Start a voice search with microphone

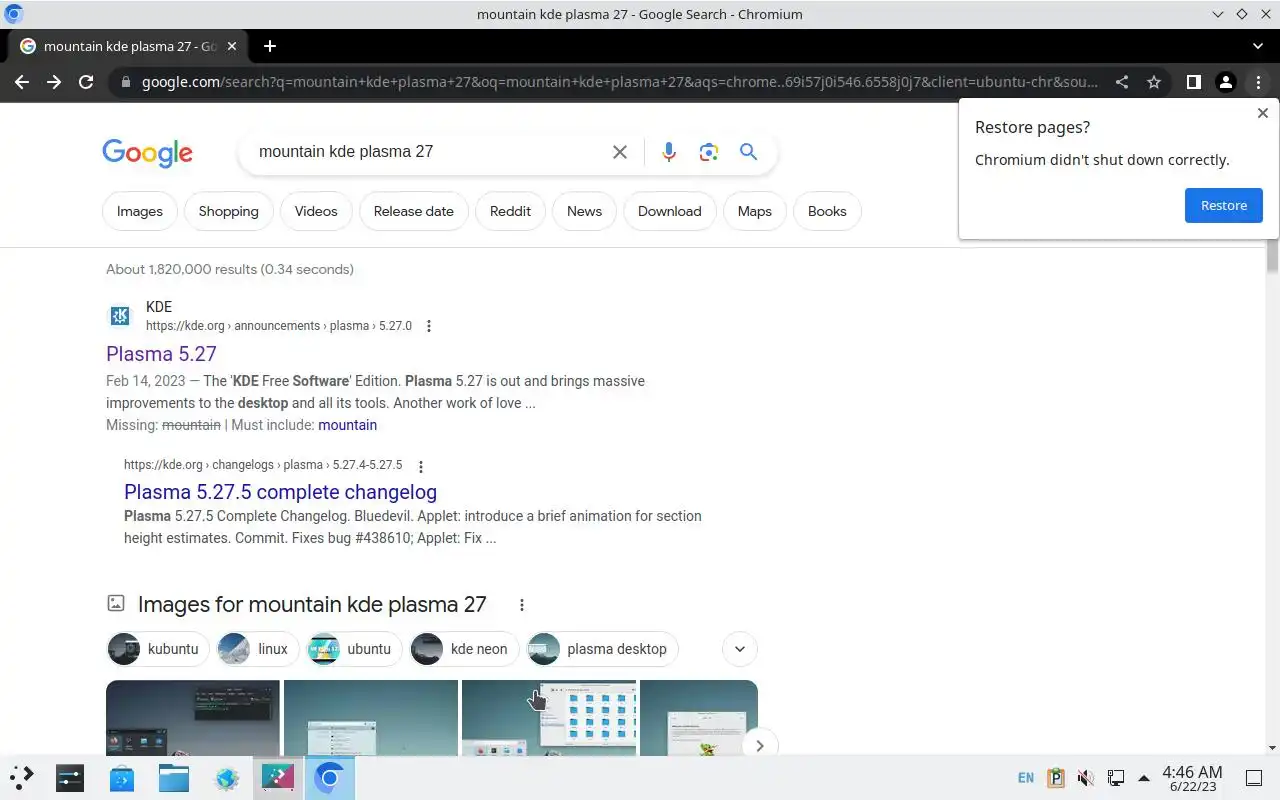pos(669,152)
